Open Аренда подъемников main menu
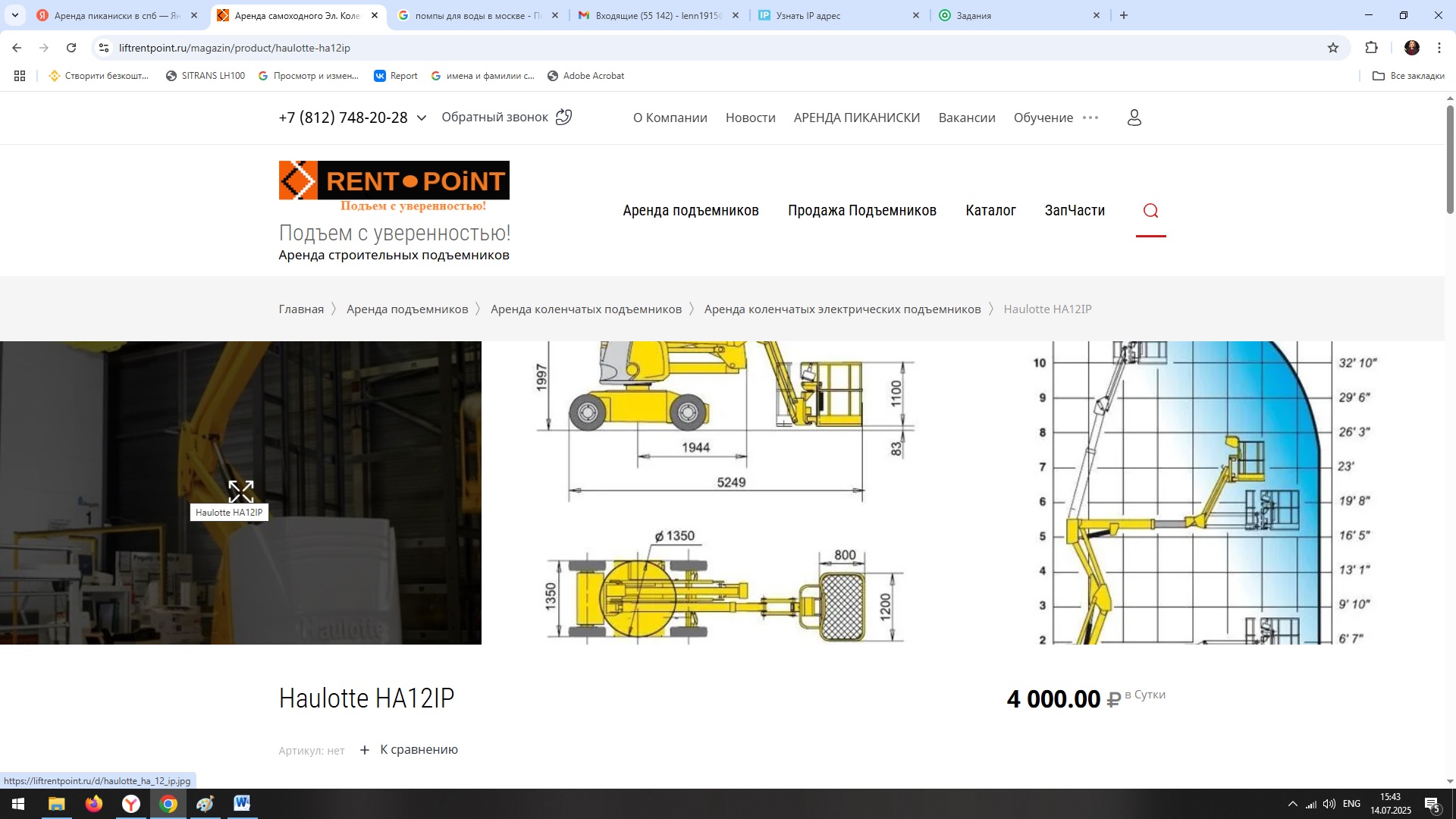The image size is (1456, 819). 690,210
